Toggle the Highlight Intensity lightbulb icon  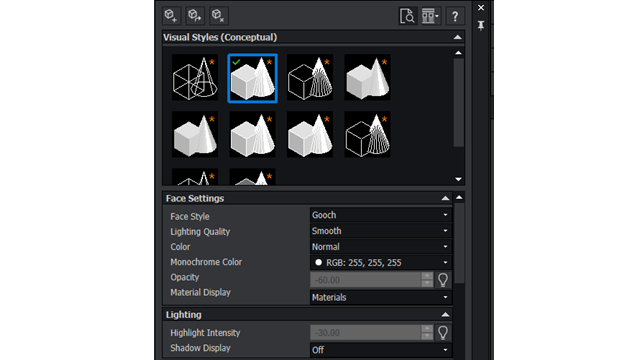pos(443,333)
